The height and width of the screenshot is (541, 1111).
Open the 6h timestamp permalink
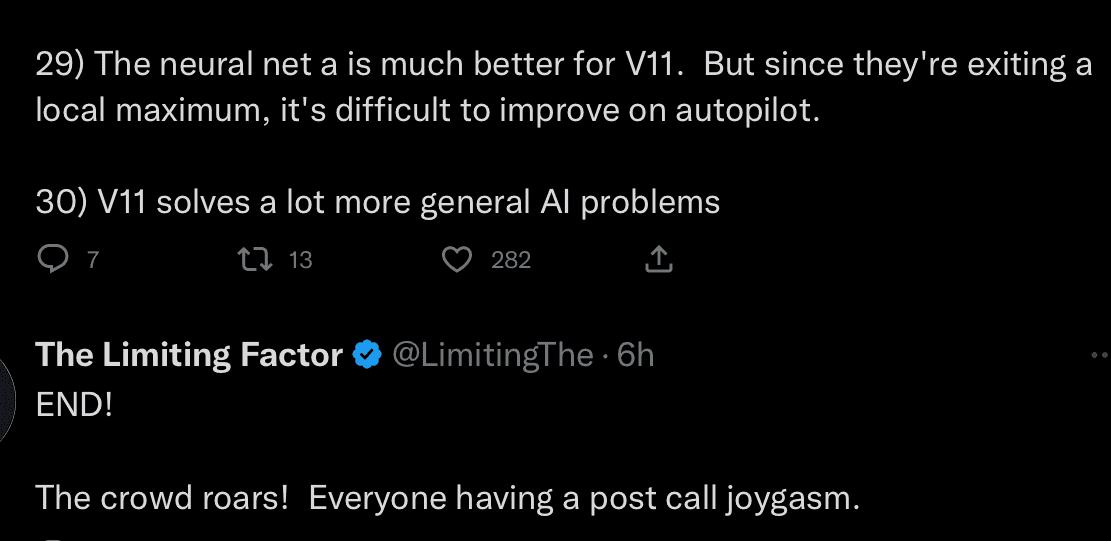coord(635,354)
